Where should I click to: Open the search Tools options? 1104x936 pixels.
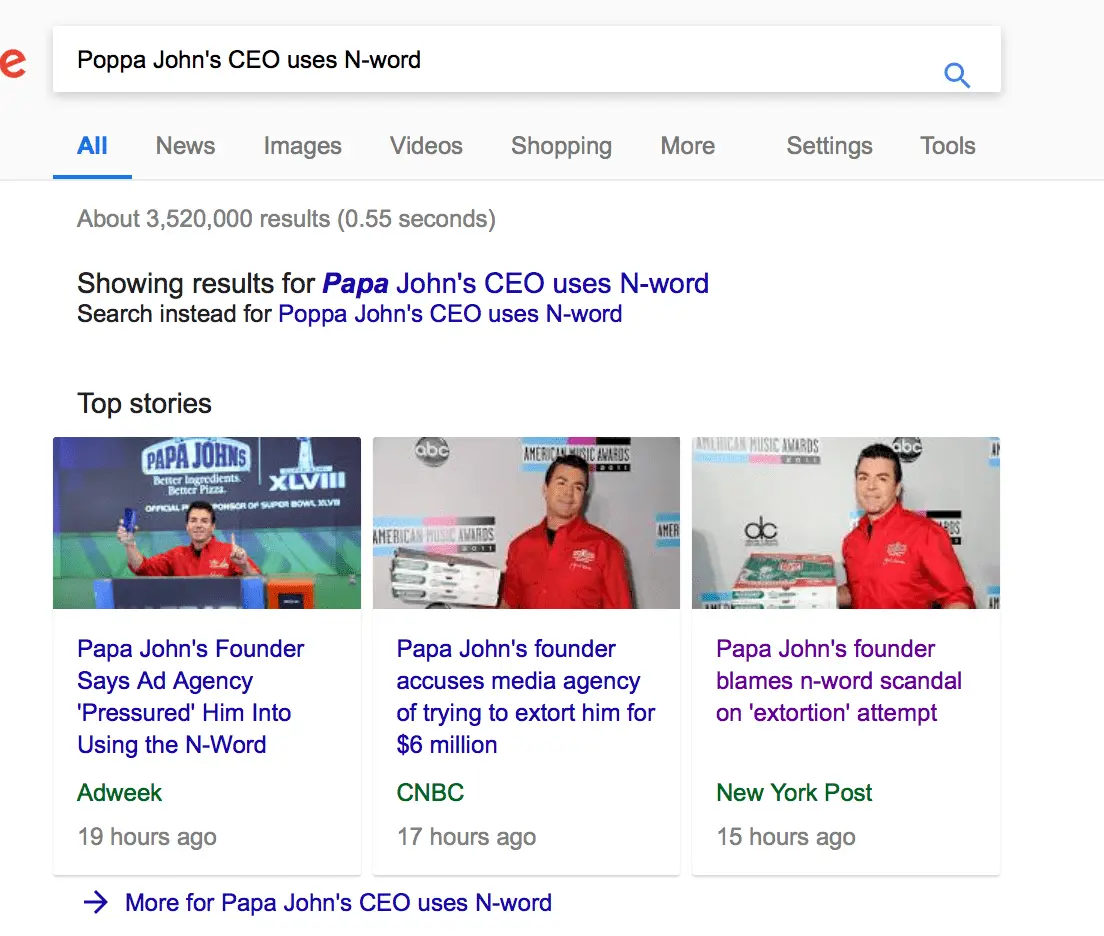click(948, 146)
